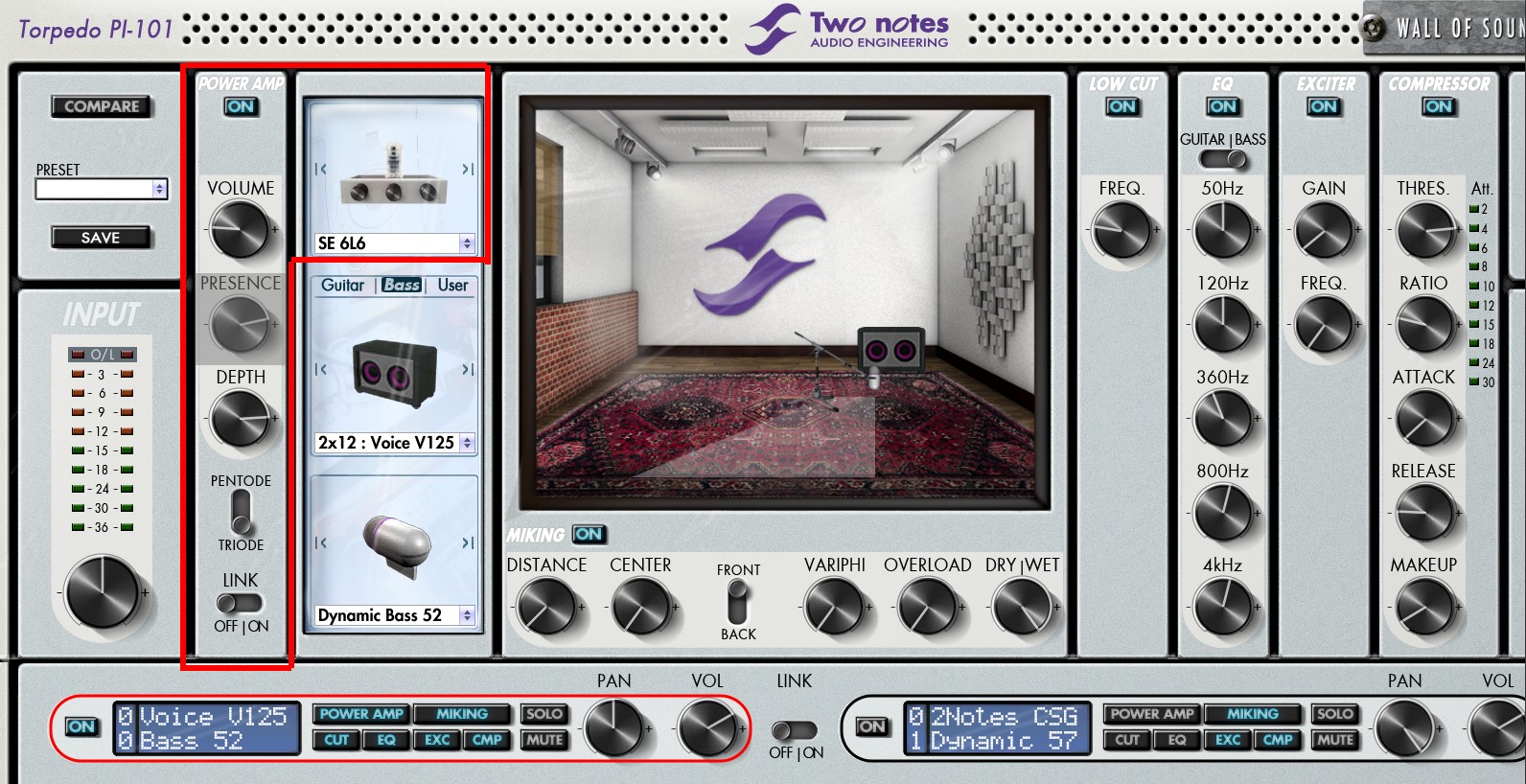The height and width of the screenshot is (784, 1526).
Task: Switch to the User cabinet tab
Action: 452,286
